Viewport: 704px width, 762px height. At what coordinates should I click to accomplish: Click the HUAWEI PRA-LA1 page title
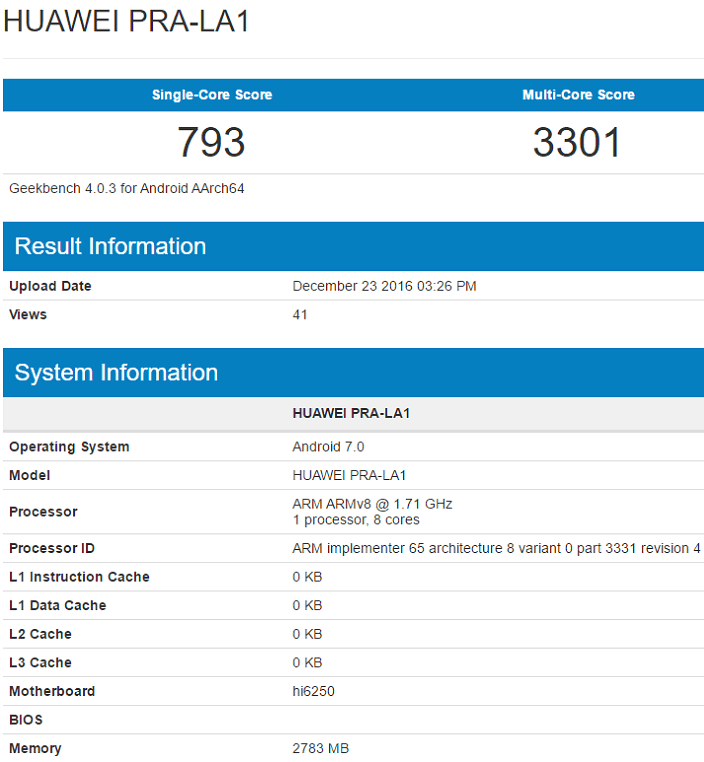point(126,21)
